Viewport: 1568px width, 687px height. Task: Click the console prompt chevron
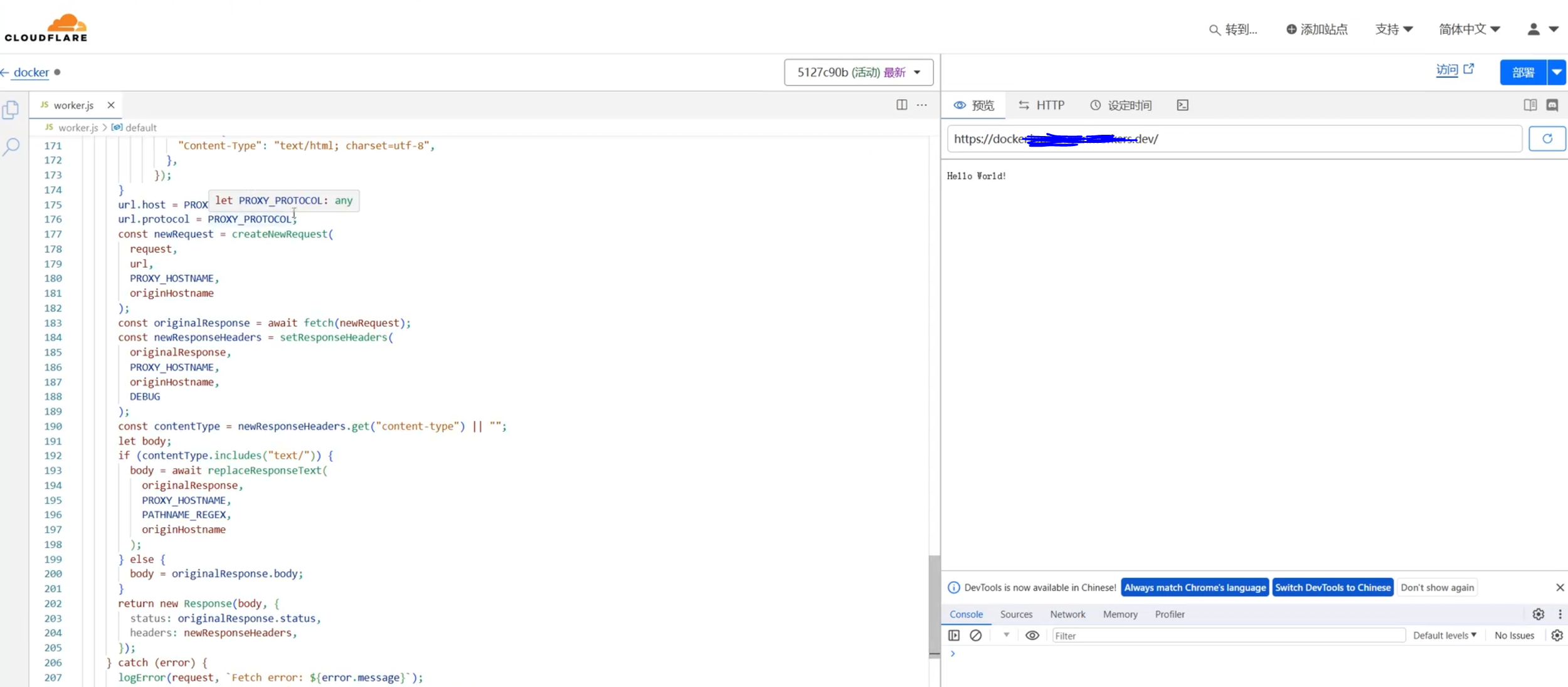point(953,654)
